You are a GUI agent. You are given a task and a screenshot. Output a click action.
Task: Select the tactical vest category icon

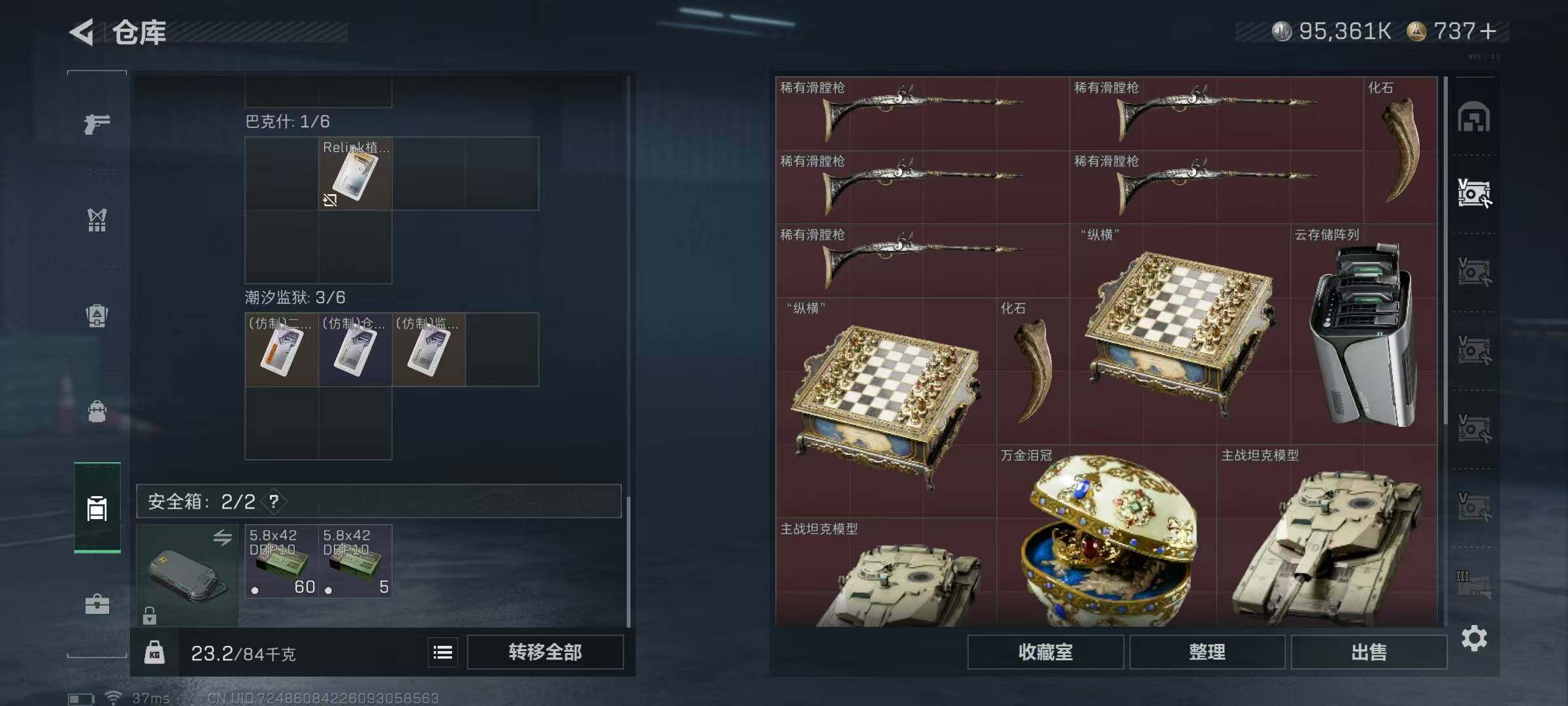coord(97,220)
